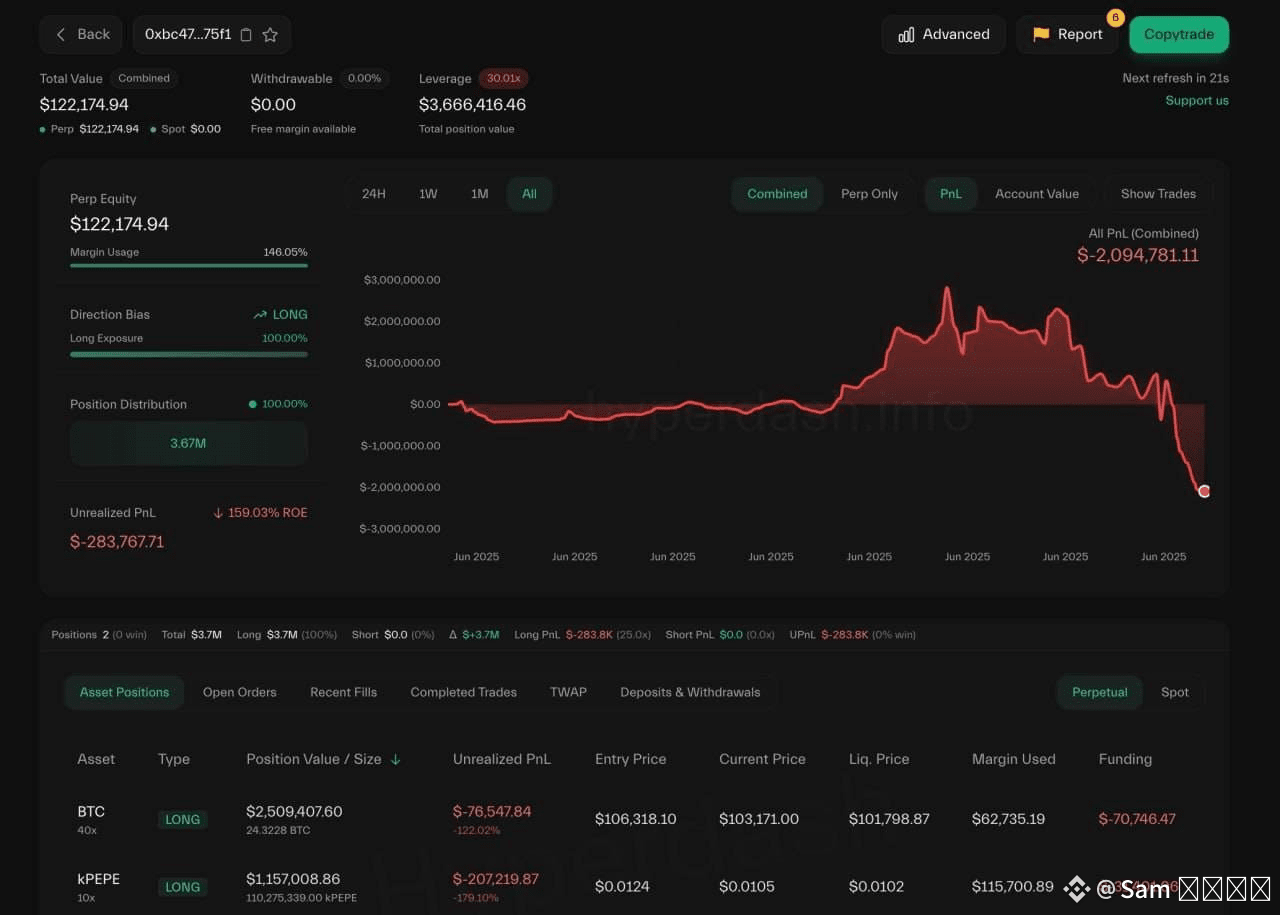Click BTC unrealized PnL $-76,547.84
The height and width of the screenshot is (915, 1280).
coord(492,811)
